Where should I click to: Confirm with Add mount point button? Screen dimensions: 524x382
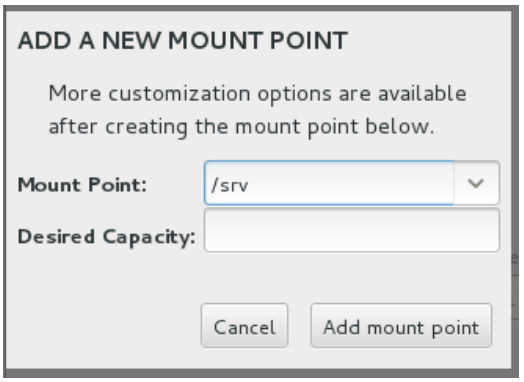point(401,326)
